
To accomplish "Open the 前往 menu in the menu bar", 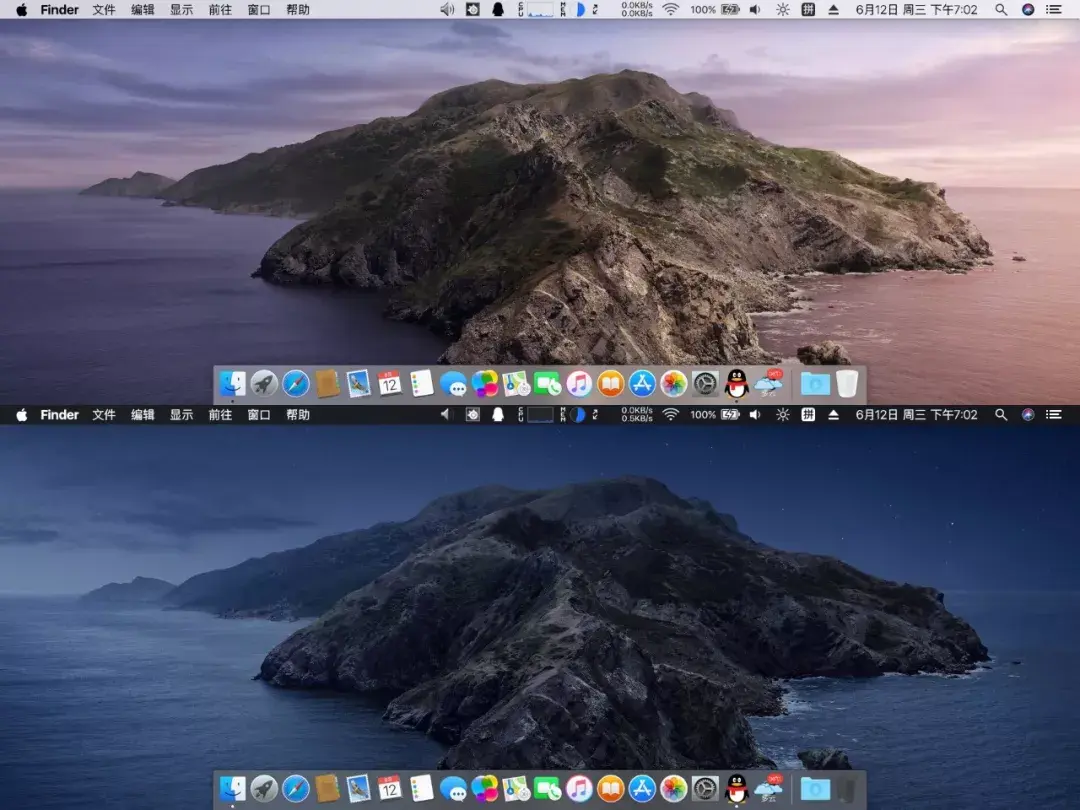I will tap(219, 10).
